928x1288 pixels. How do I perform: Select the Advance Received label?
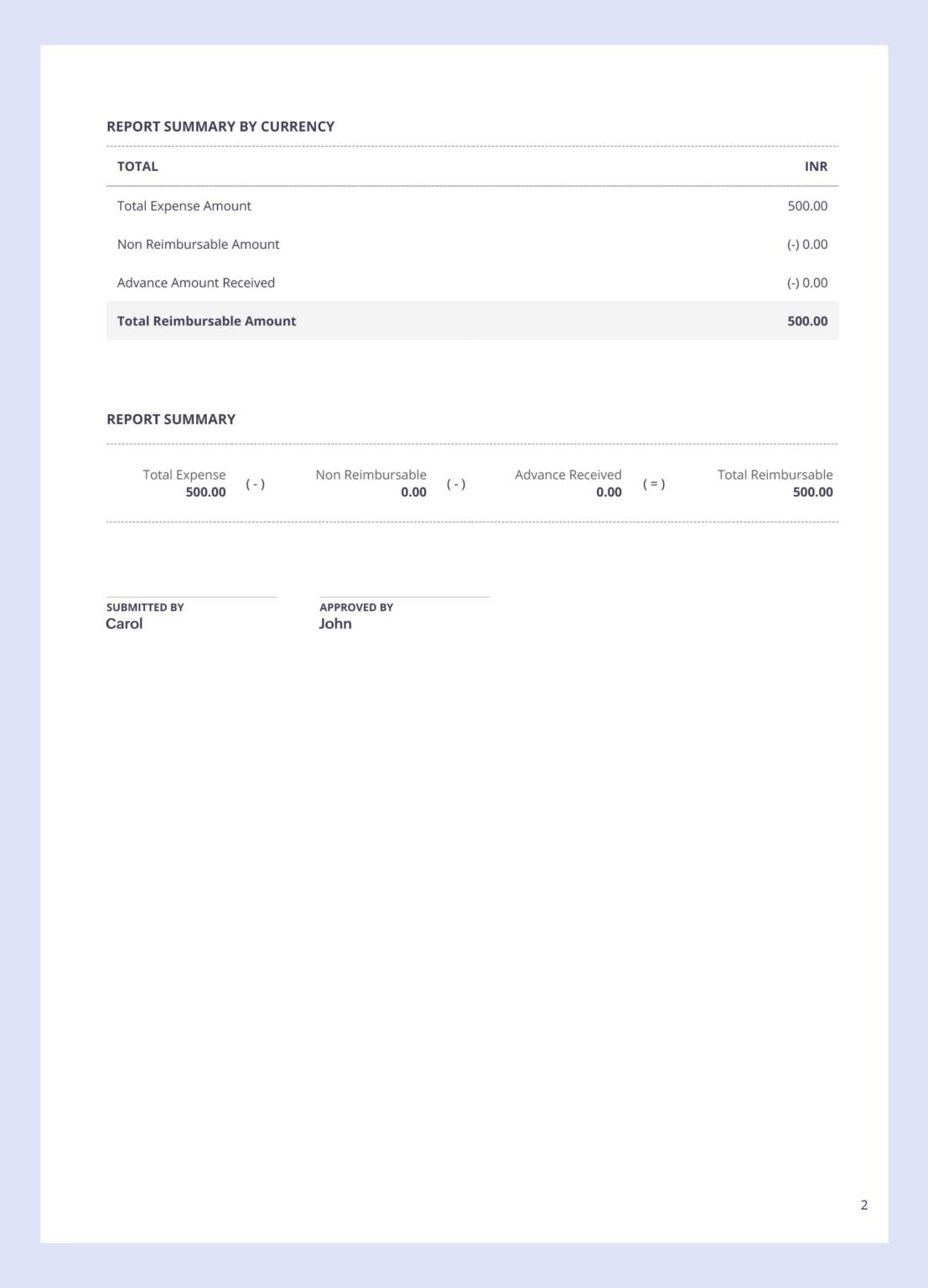[x=568, y=475]
